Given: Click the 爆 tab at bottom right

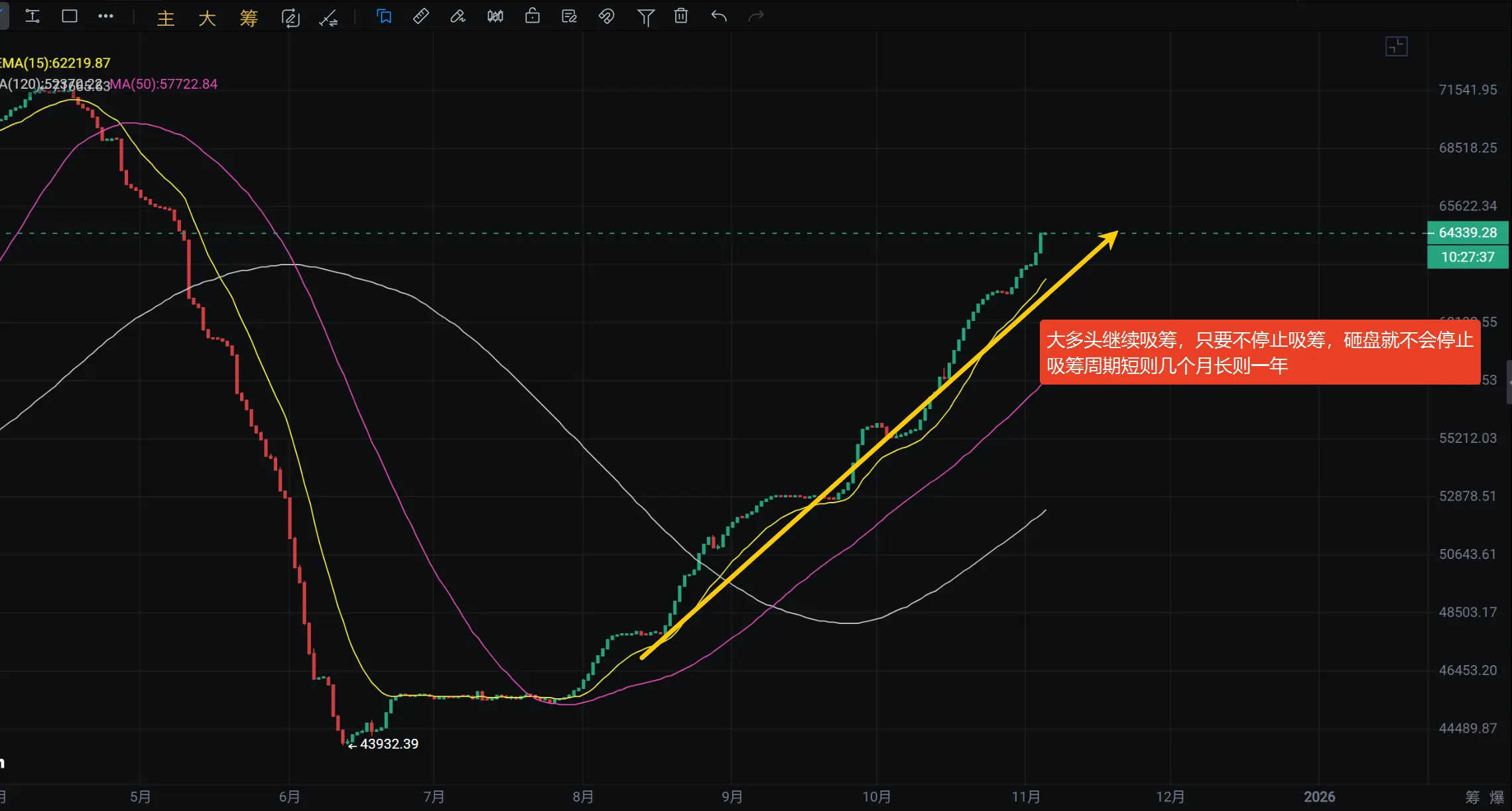Looking at the screenshot, I should tap(1497, 797).
